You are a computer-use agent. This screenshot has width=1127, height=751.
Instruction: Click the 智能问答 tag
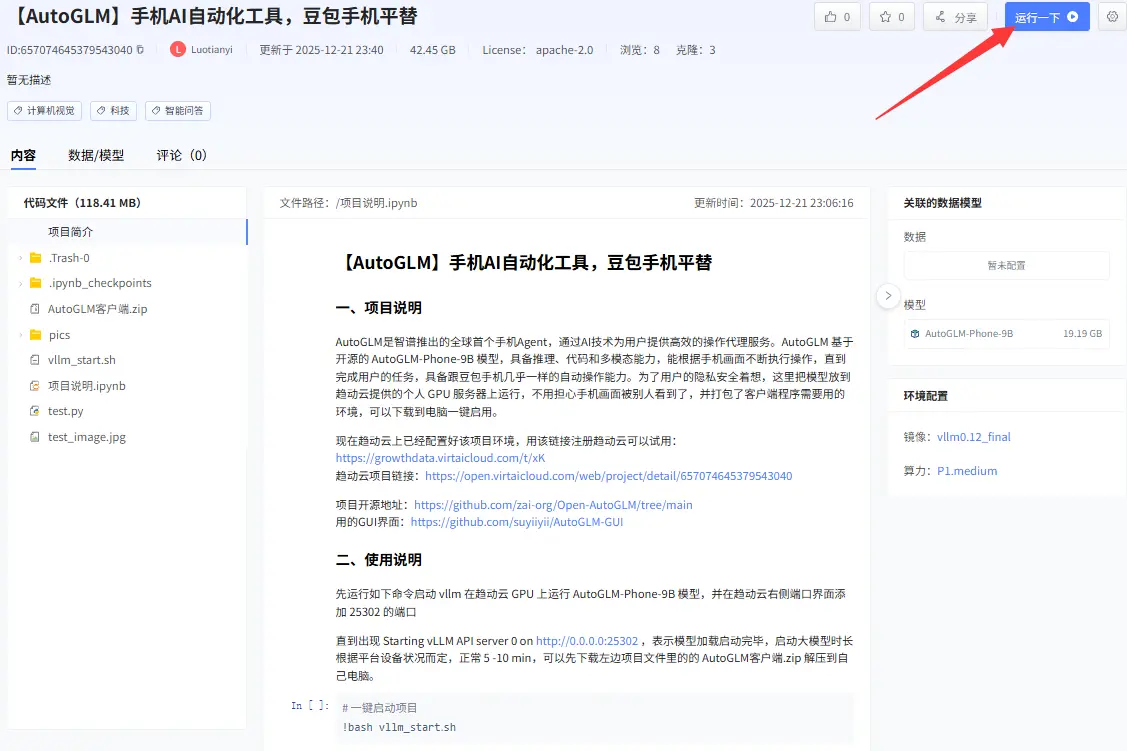pos(178,111)
